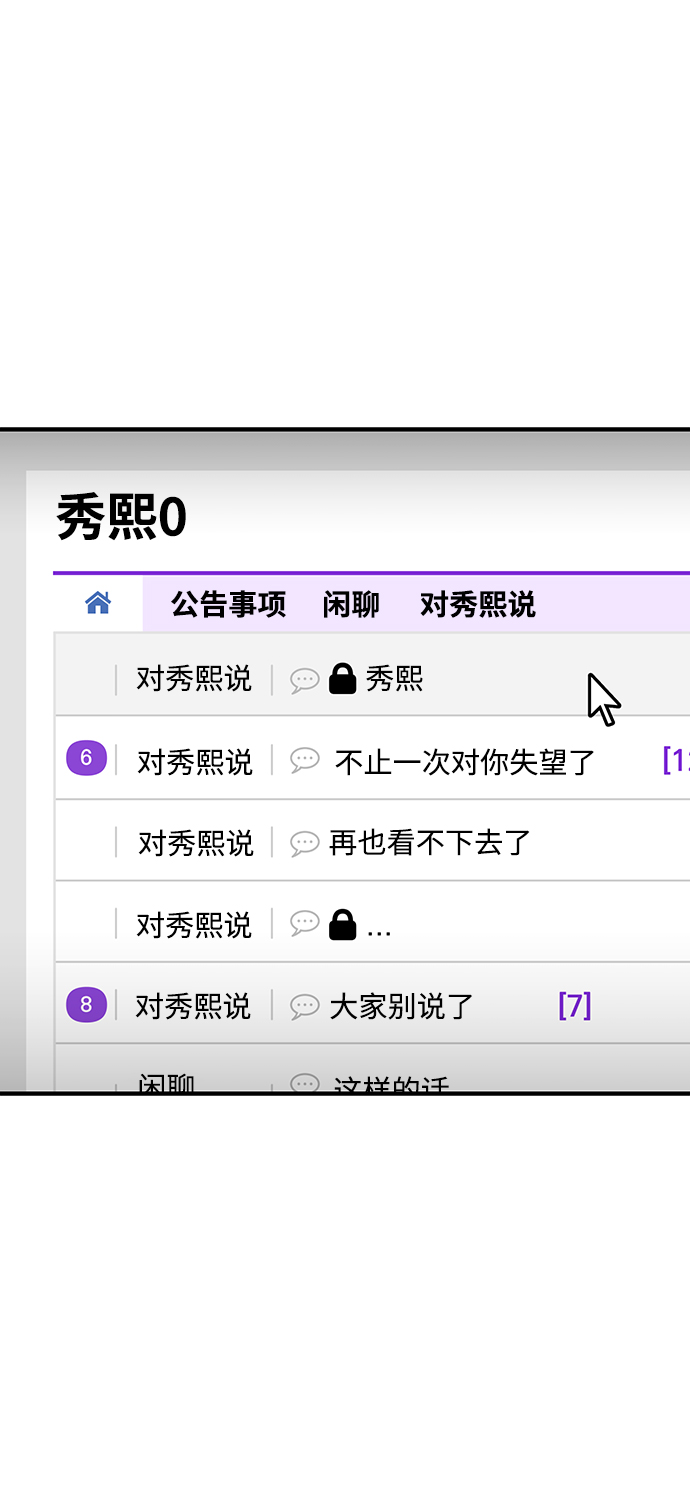Viewport: 690px width, 1495px height.
Task: Open the post titled 不止一次对你失望了
Action: 465,762
